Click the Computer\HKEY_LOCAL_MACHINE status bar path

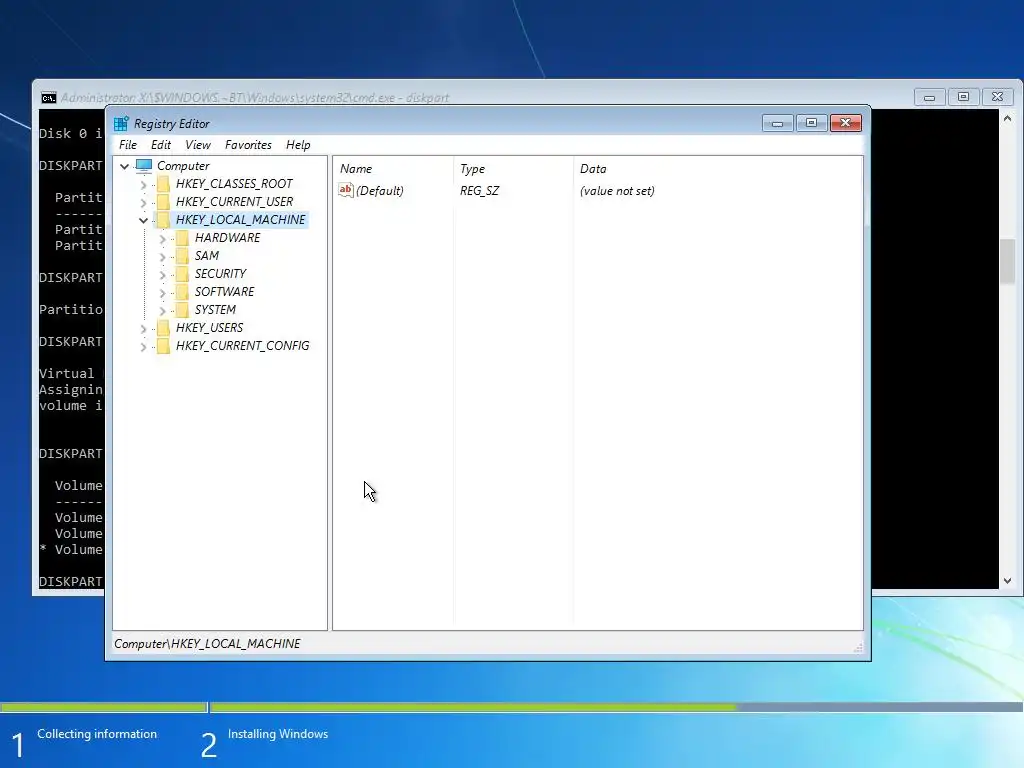[207, 644]
